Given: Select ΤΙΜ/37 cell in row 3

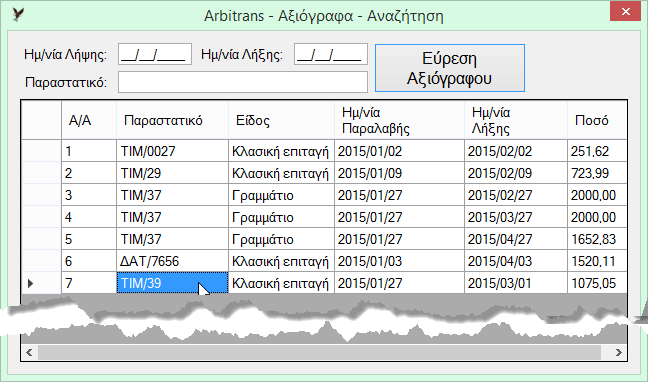Looking at the screenshot, I should point(172,195).
